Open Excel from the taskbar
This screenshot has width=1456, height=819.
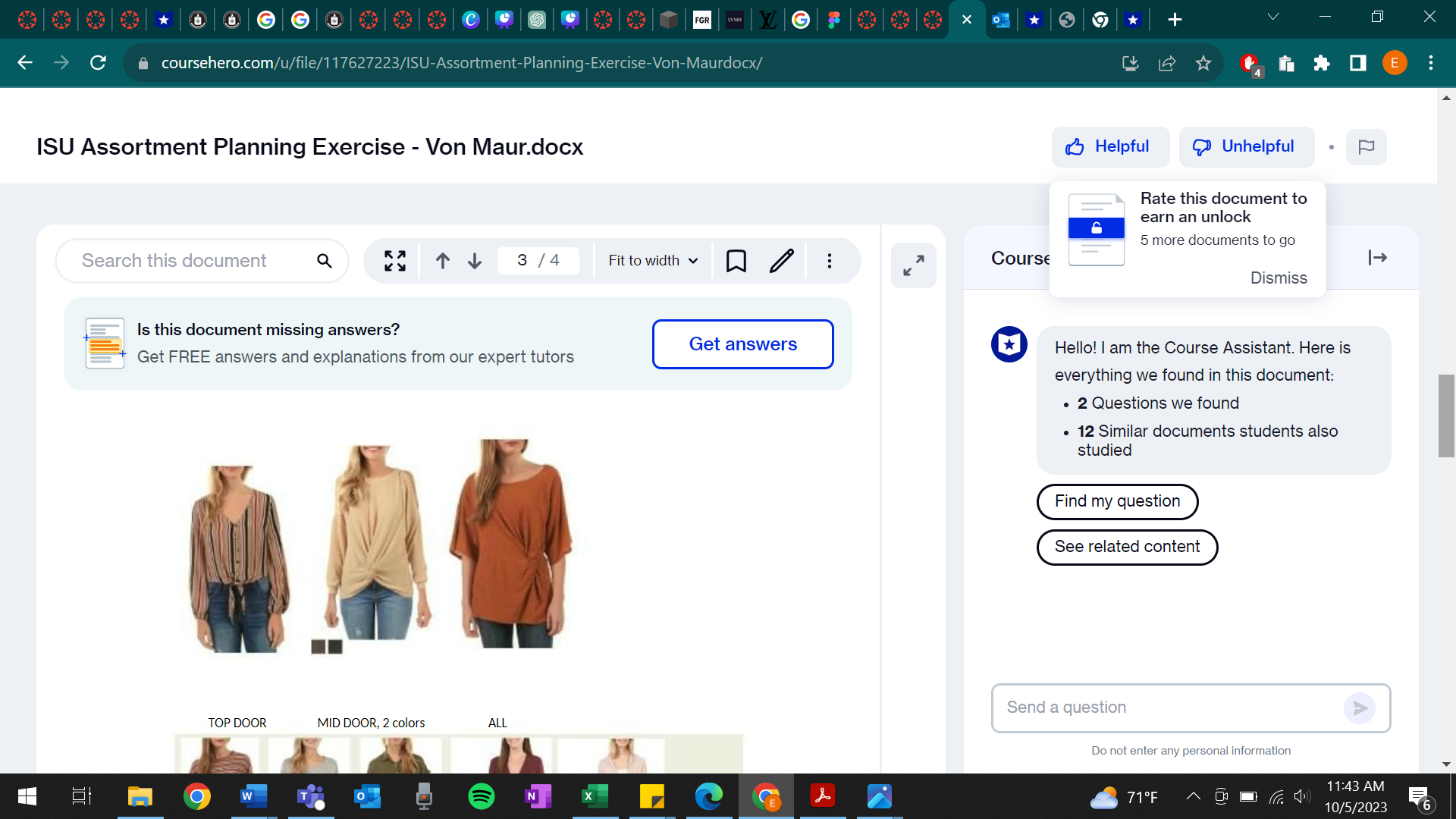pos(595,796)
